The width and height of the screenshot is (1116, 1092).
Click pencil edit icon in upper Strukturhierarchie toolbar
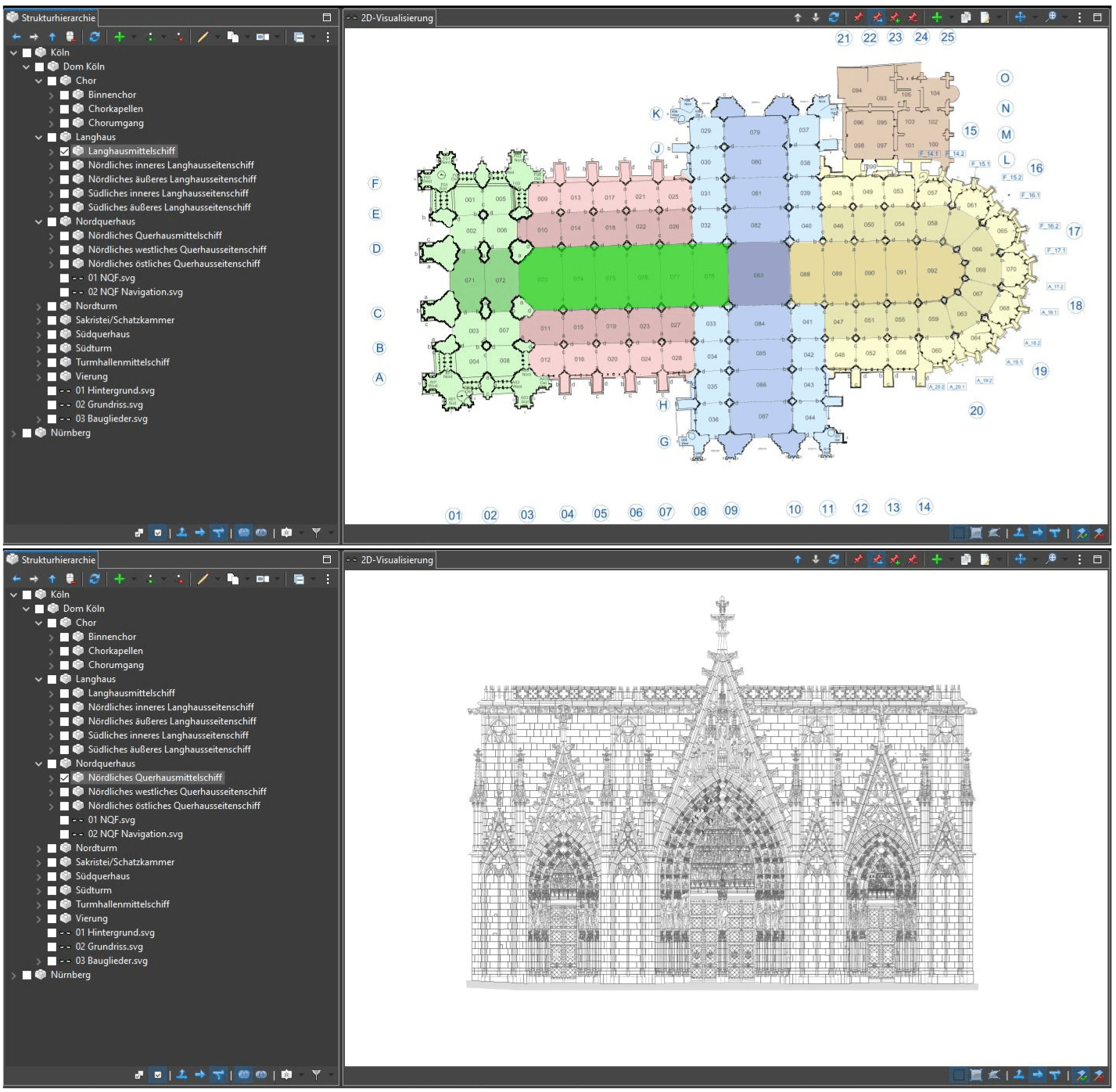(203, 37)
